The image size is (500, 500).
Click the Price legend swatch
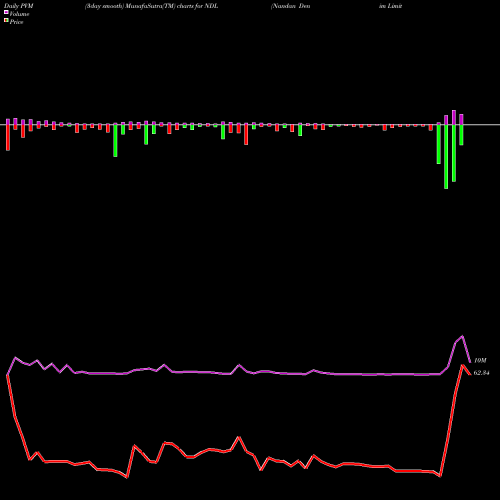click(6, 21)
